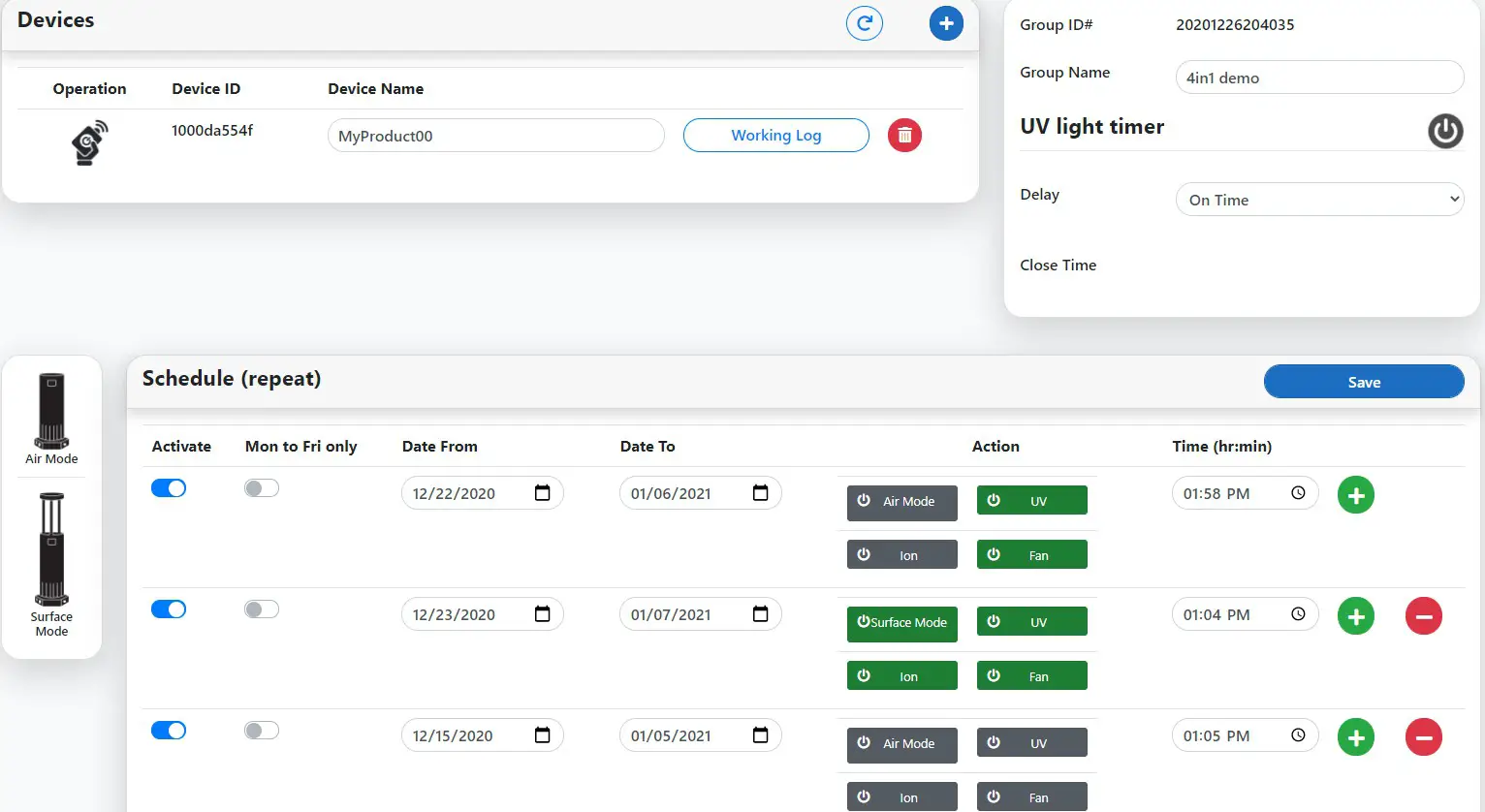The image size is (1485, 812).
Task: Open calendar picker for Date To 01/05/2021
Action: click(761, 735)
